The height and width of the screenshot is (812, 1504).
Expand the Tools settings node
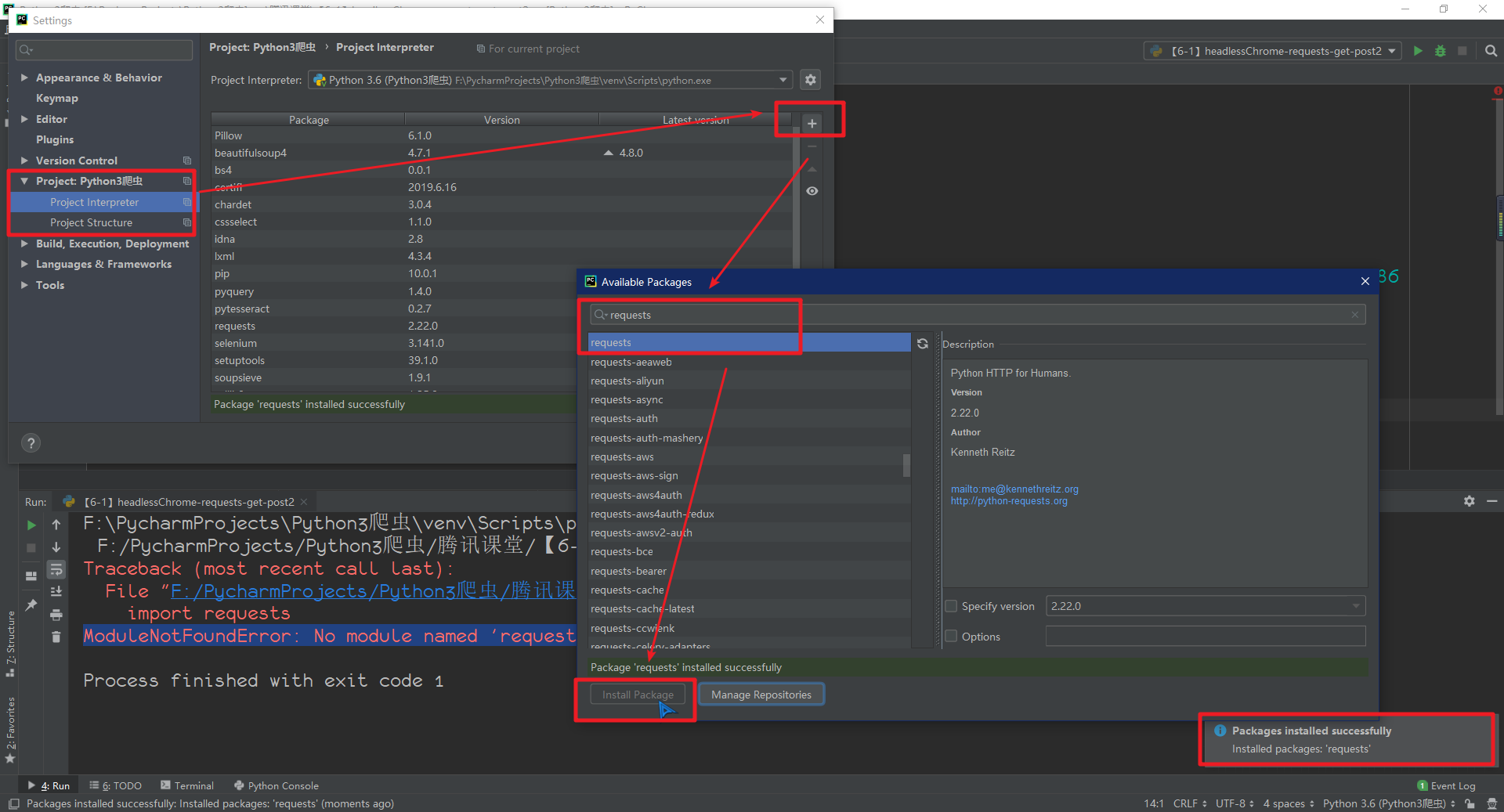24,285
